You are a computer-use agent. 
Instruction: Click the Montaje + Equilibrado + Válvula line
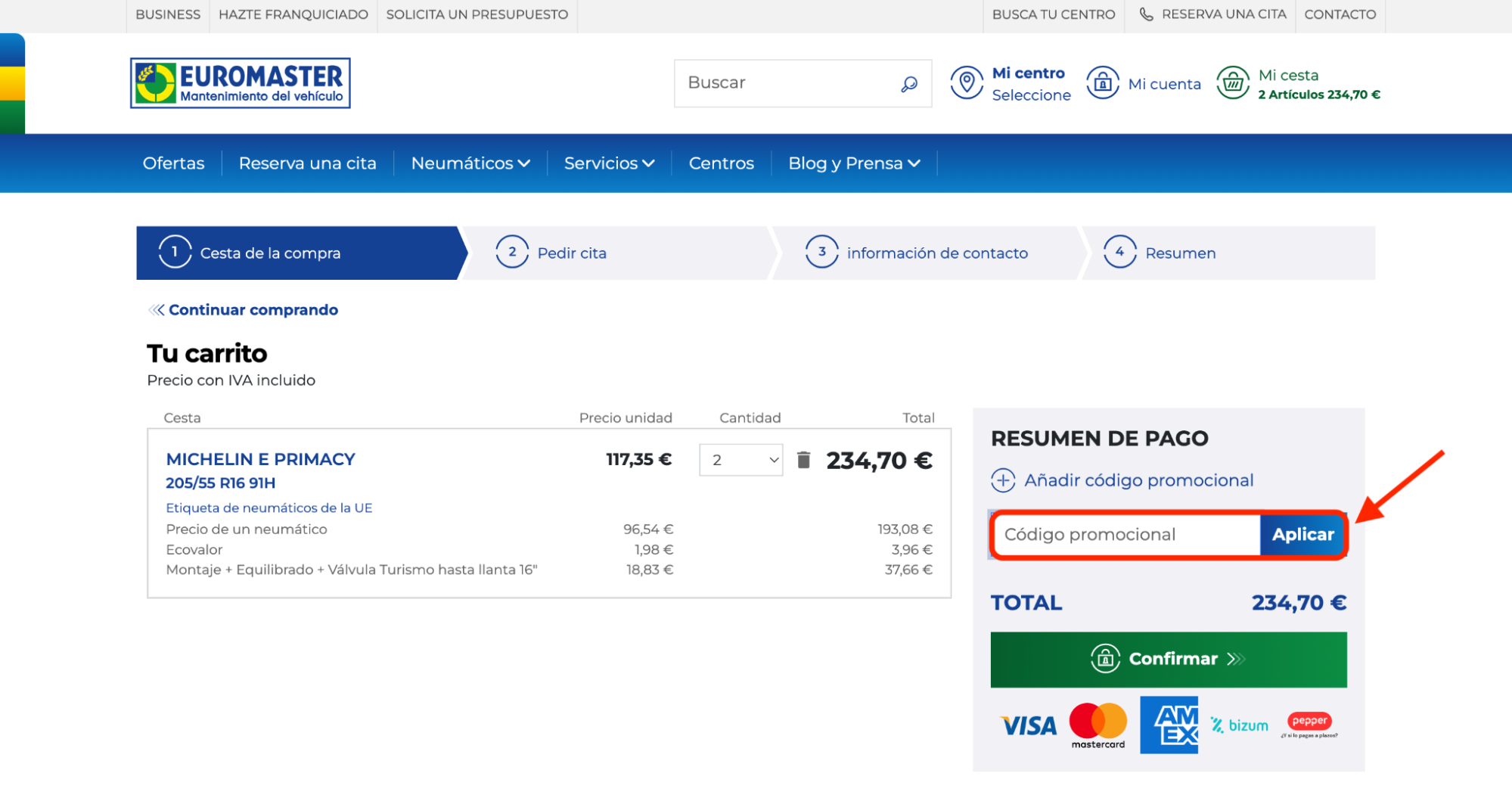[352, 570]
